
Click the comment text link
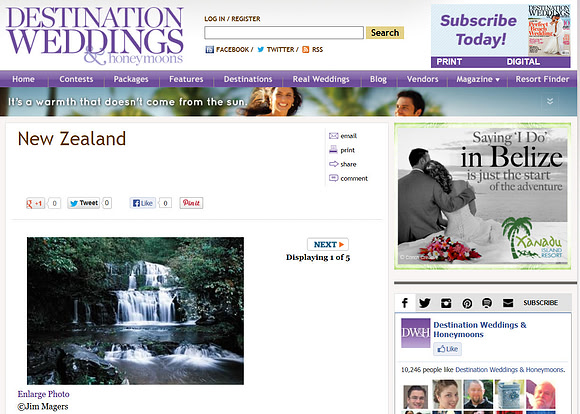[354, 178]
